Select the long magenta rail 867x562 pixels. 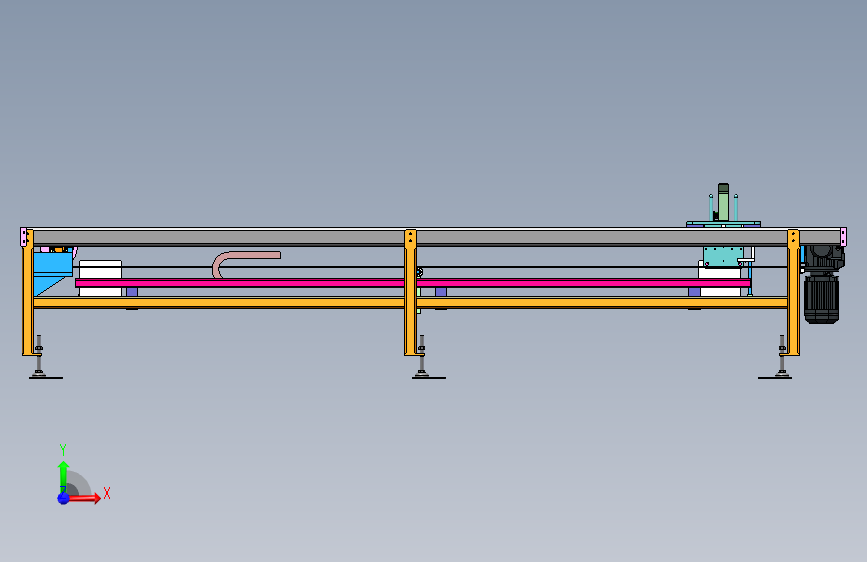tap(412, 283)
